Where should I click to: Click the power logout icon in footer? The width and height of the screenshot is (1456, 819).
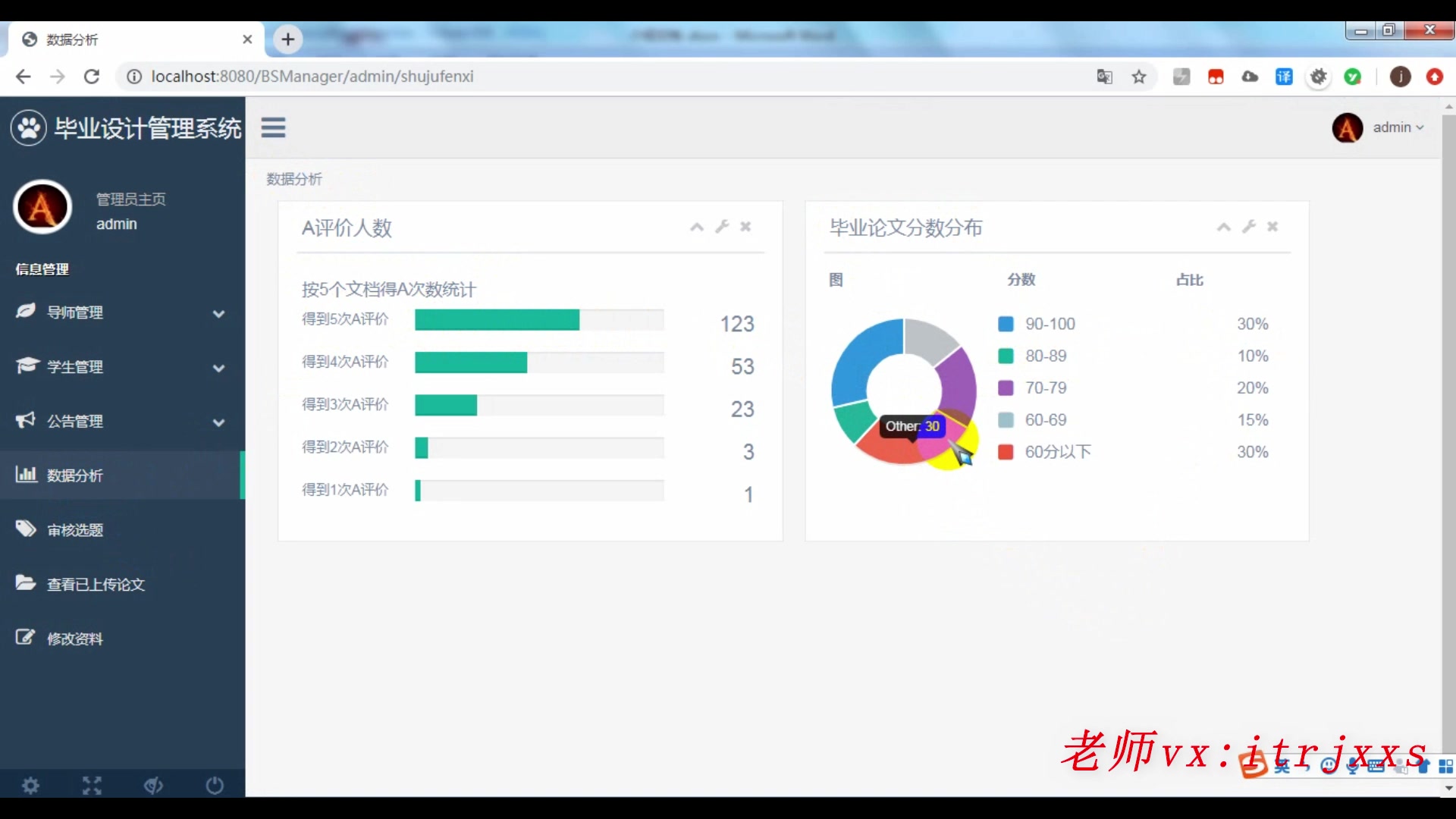[x=215, y=786]
